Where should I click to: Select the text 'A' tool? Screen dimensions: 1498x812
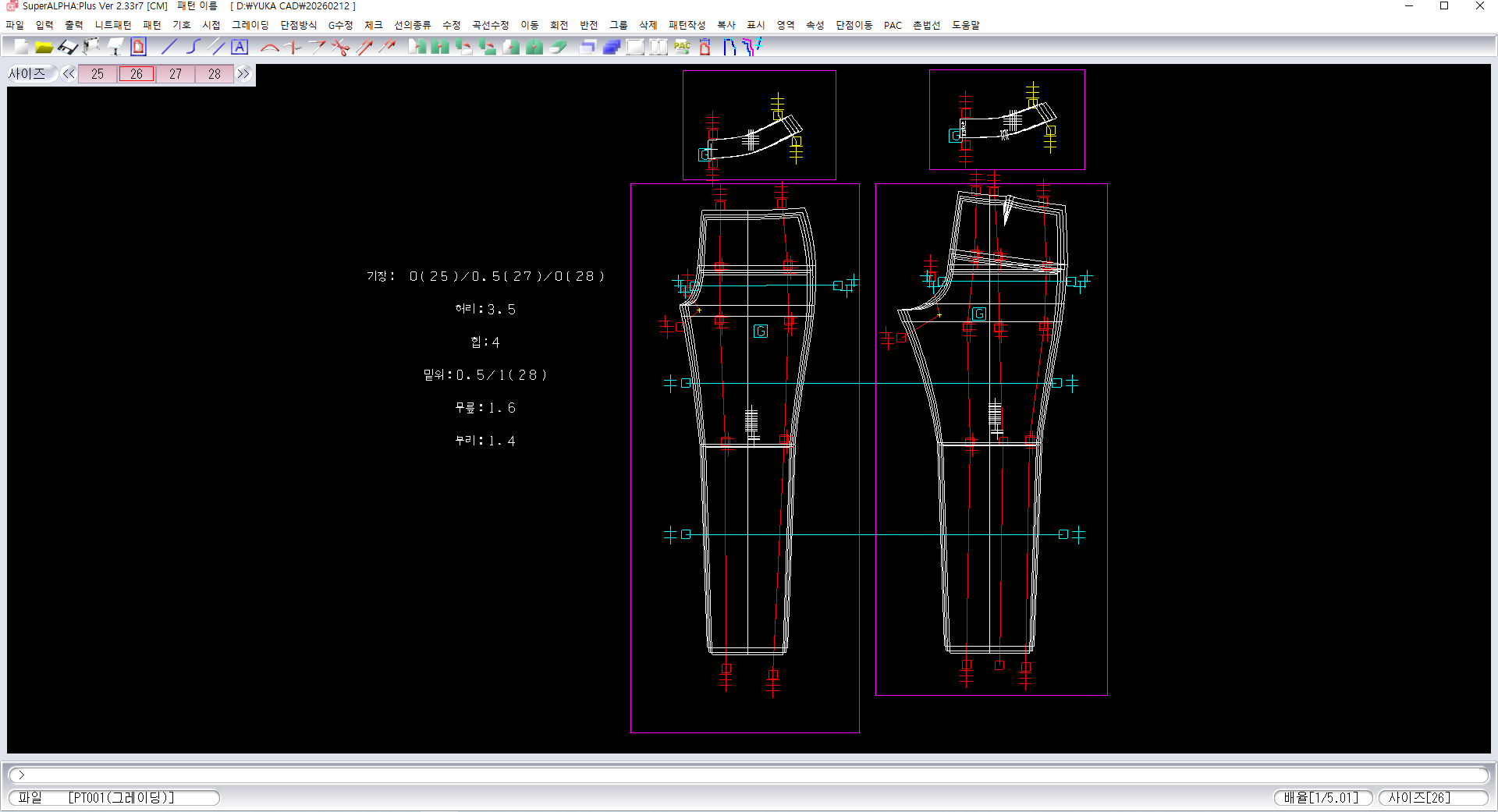[x=240, y=47]
